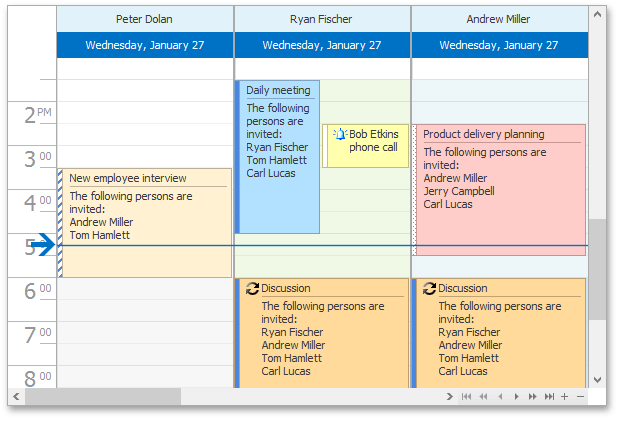Move to the next resource arrow
The image size is (620, 421).
[516, 396]
